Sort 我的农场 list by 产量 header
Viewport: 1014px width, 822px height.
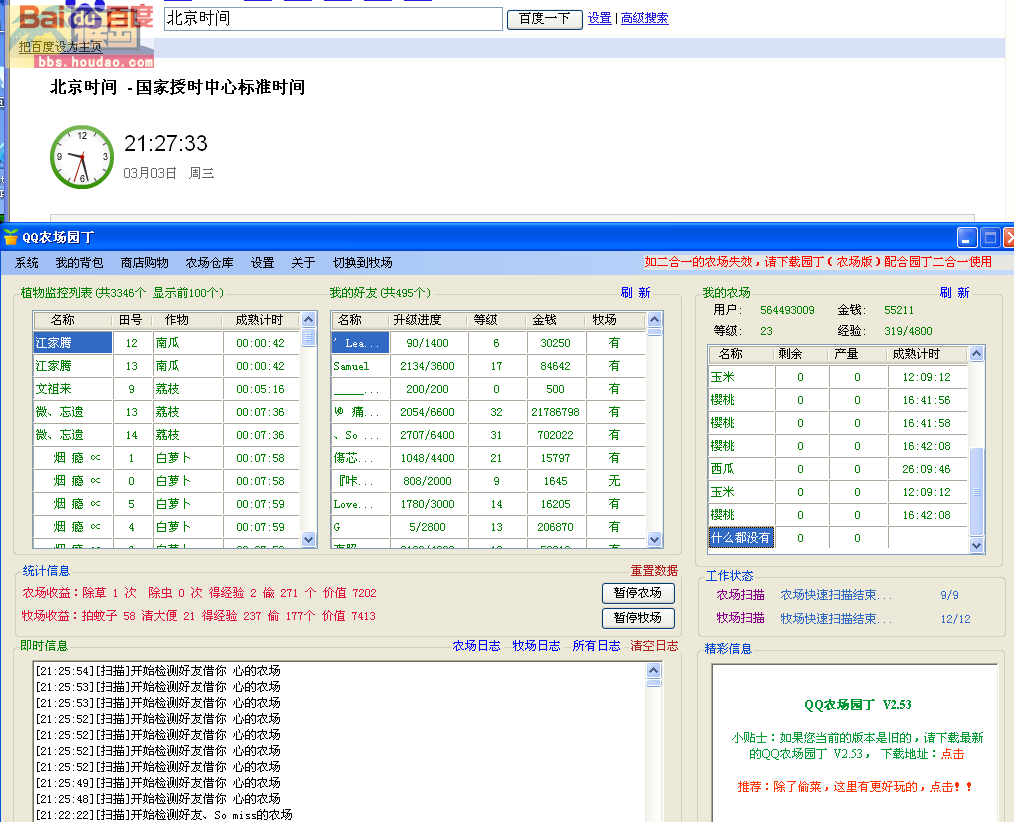coord(846,354)
